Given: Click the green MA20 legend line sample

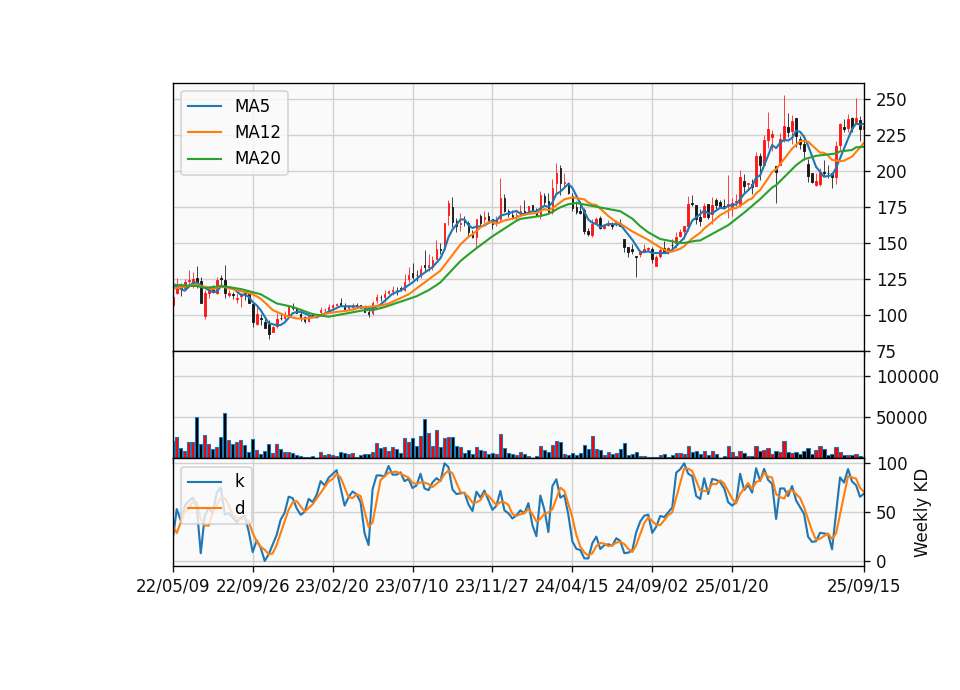Looking at the screenshot, I should pyautogui.click(x=204, y=159).
